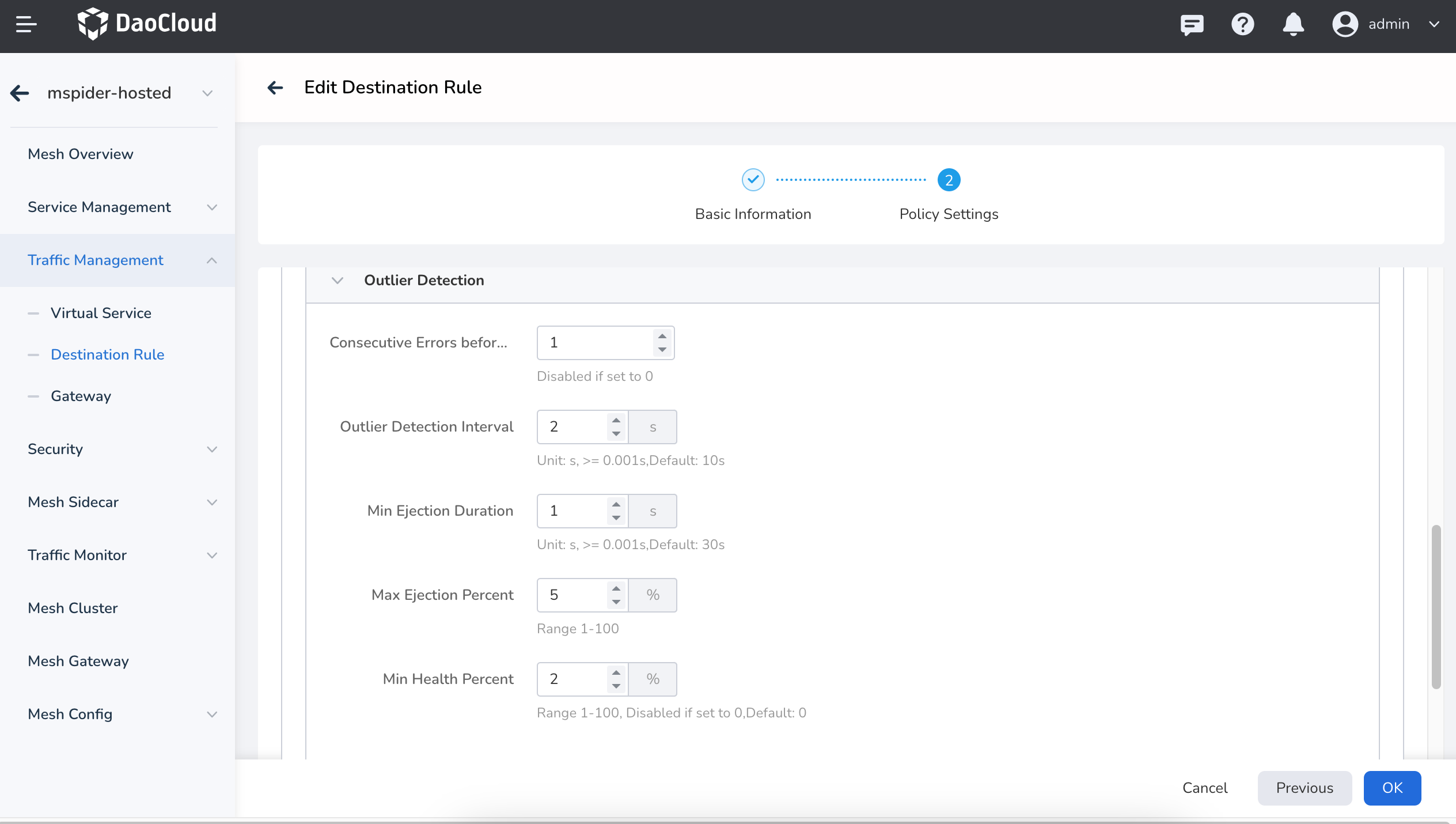Collapse the Outlier Detection section

338,281
